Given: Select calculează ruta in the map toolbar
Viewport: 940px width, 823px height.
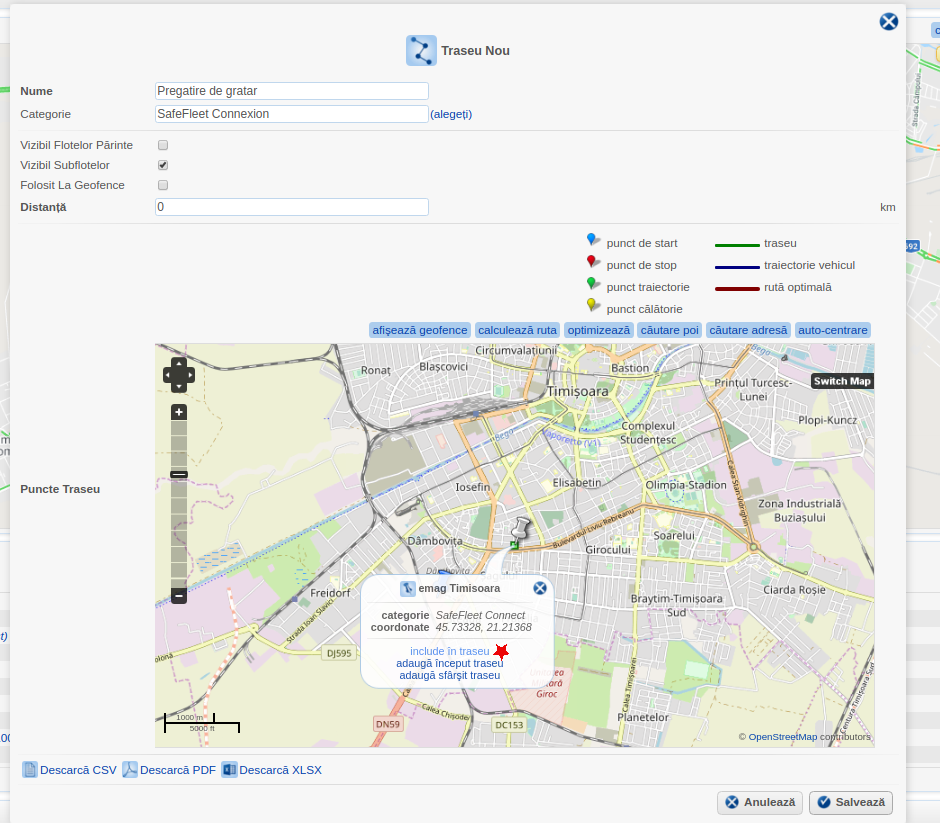Looking at the screenshot, I should pos(517,330).
